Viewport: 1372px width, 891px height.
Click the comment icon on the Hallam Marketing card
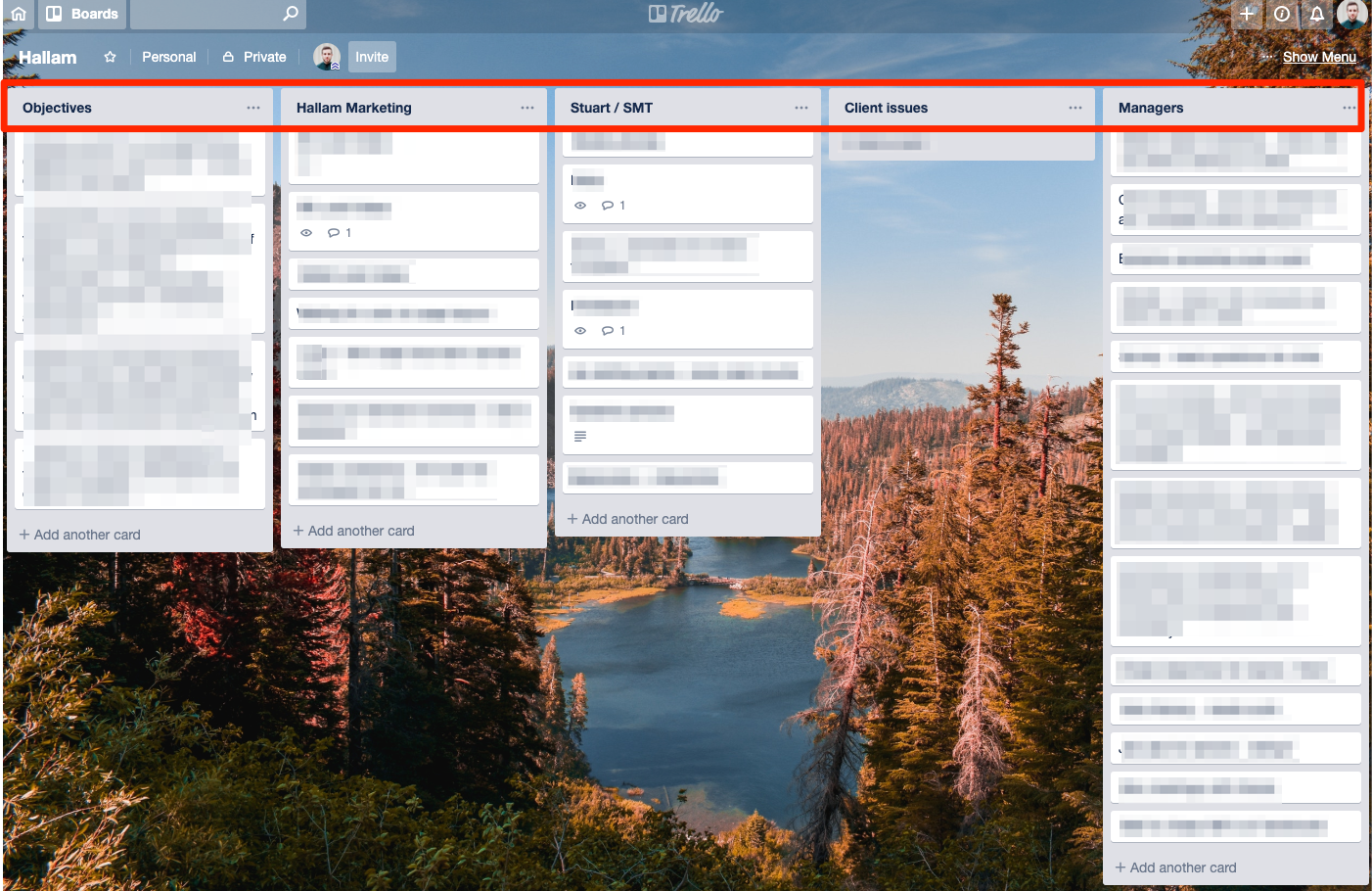coord(334,232)
